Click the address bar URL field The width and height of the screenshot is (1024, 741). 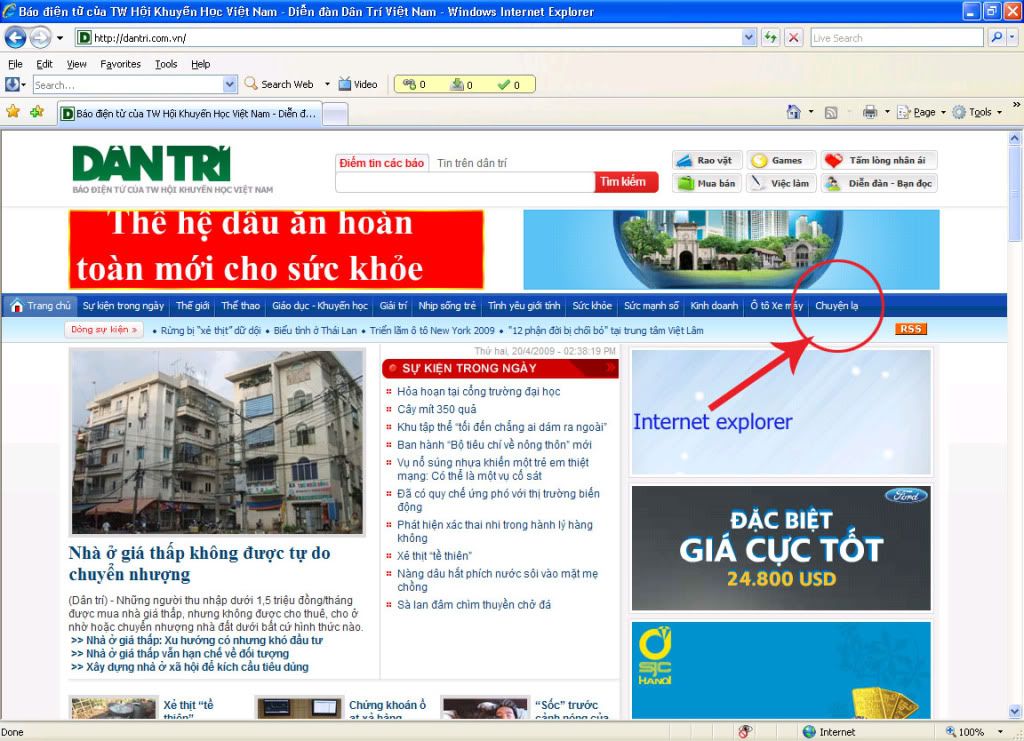(415, 38)
